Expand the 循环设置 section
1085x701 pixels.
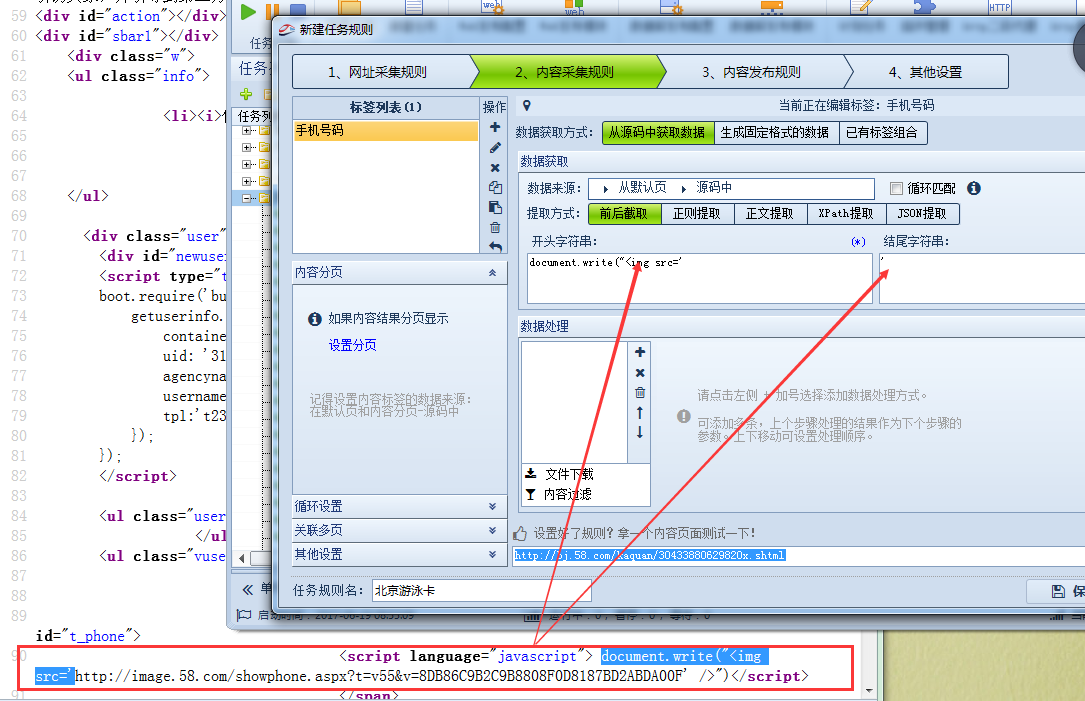coord(492,507)
